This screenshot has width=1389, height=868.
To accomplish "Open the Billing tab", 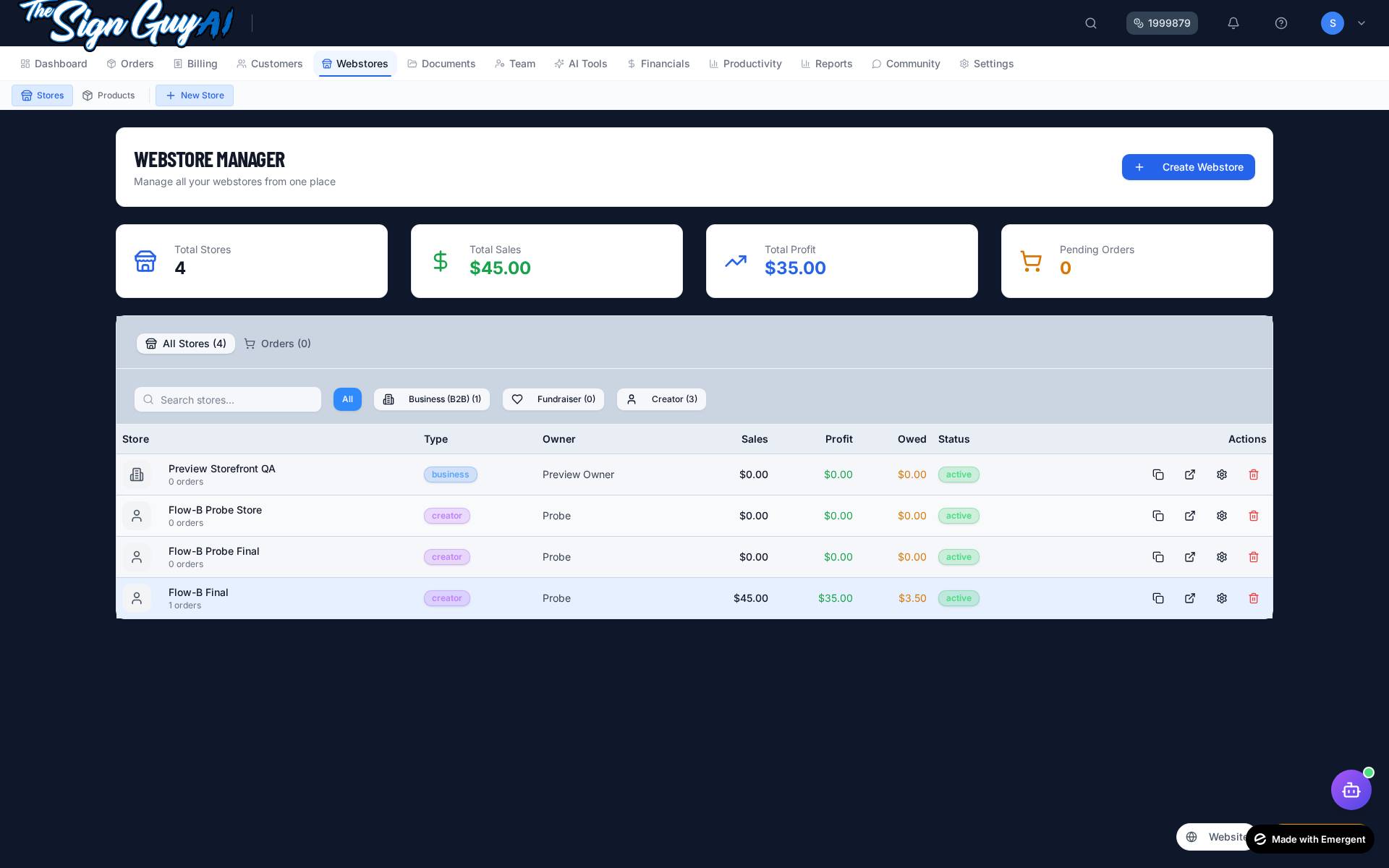I will 195,64.
